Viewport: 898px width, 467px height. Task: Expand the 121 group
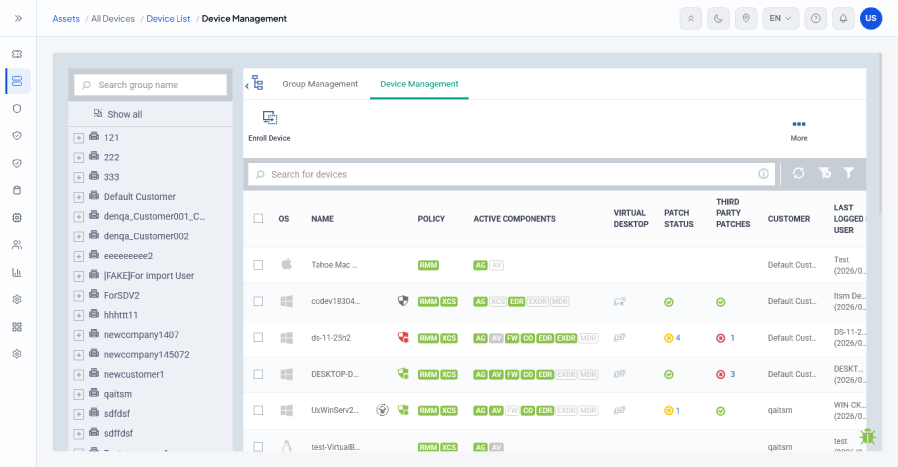point(78,138)
